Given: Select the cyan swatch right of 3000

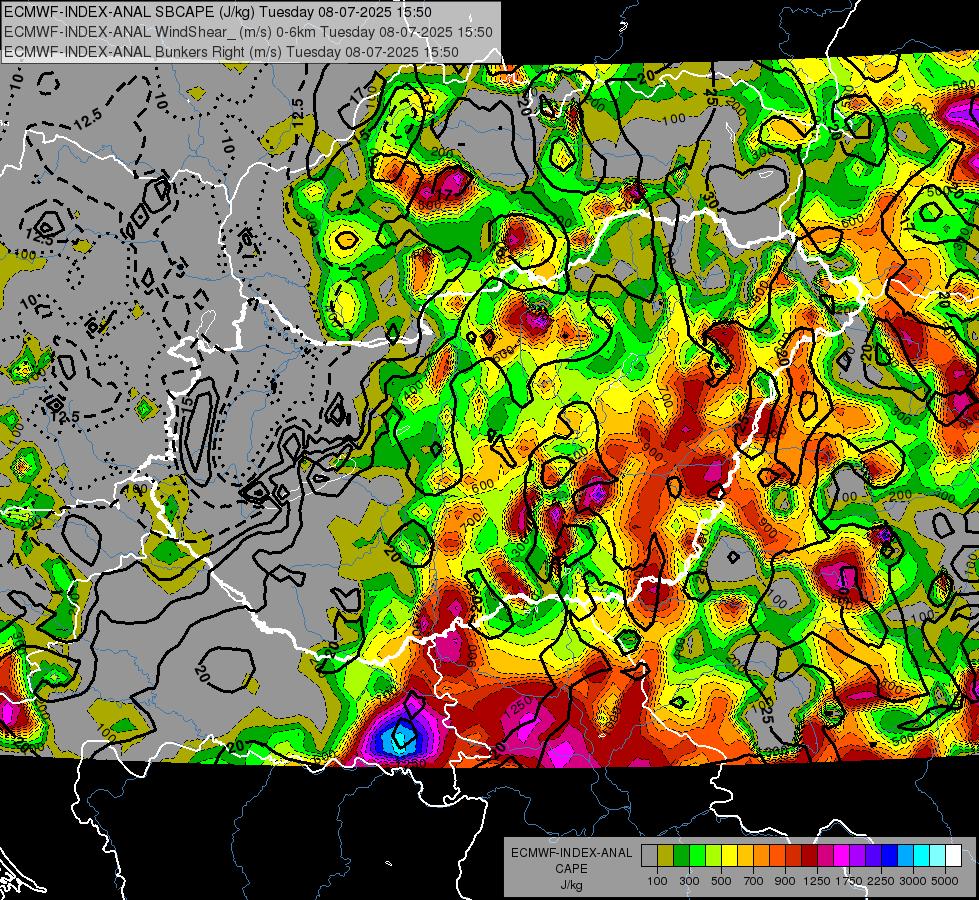Looking at the screenshot, I should pos(922,856).
